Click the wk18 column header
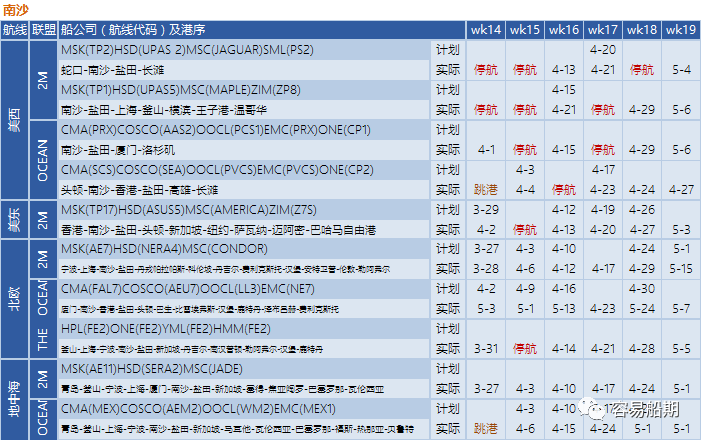The height and width of the screenshot is (441, 702). click(642, 30)
